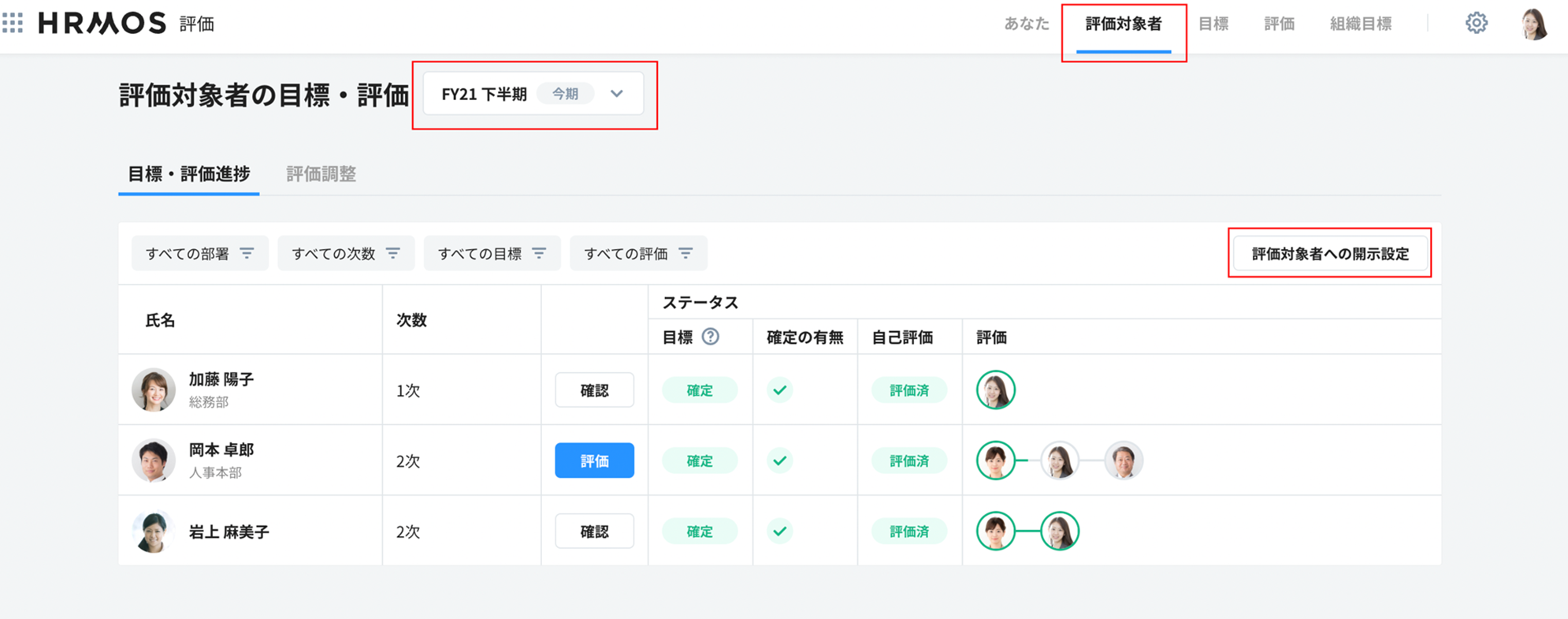Click the second evaluator avatar for 岩上 麻美子
Viewport: 1568px width, 619px height.
click(x=1059, y=531)
